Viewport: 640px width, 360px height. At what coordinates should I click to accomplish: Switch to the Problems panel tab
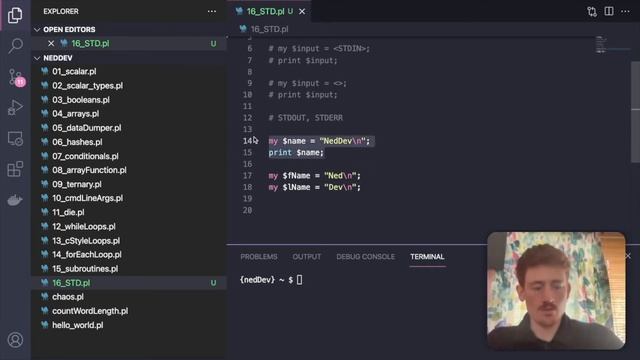259,257
